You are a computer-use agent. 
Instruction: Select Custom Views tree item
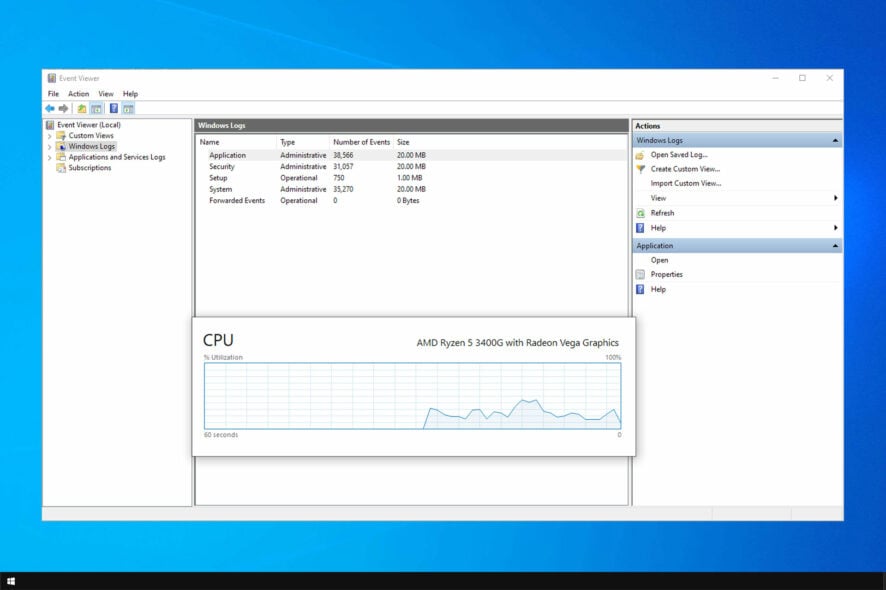(x=91, y=136)
